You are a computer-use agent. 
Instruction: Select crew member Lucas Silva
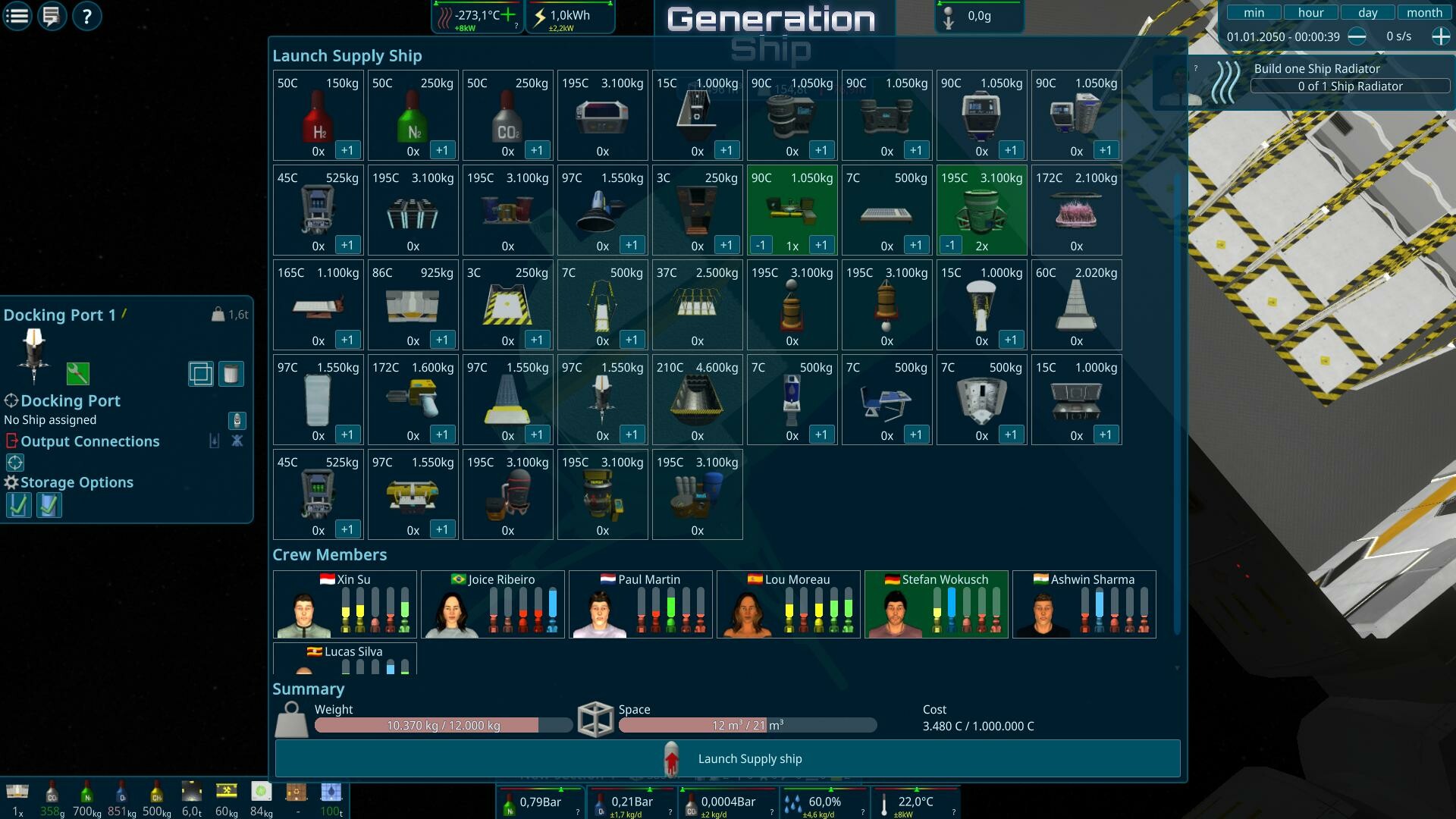coord(345,658)
